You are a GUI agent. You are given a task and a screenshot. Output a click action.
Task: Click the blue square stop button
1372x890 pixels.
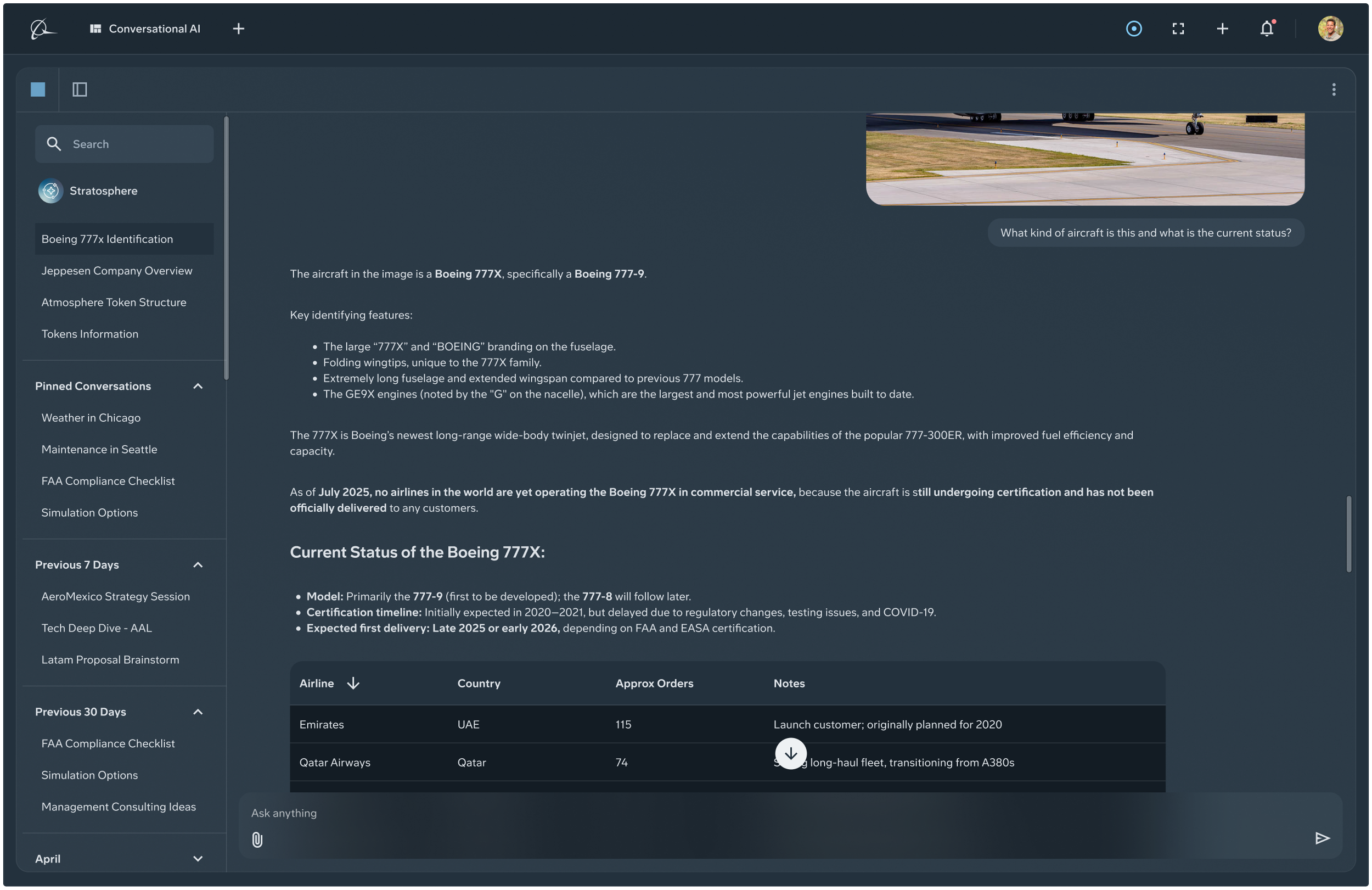click(38, 89)
